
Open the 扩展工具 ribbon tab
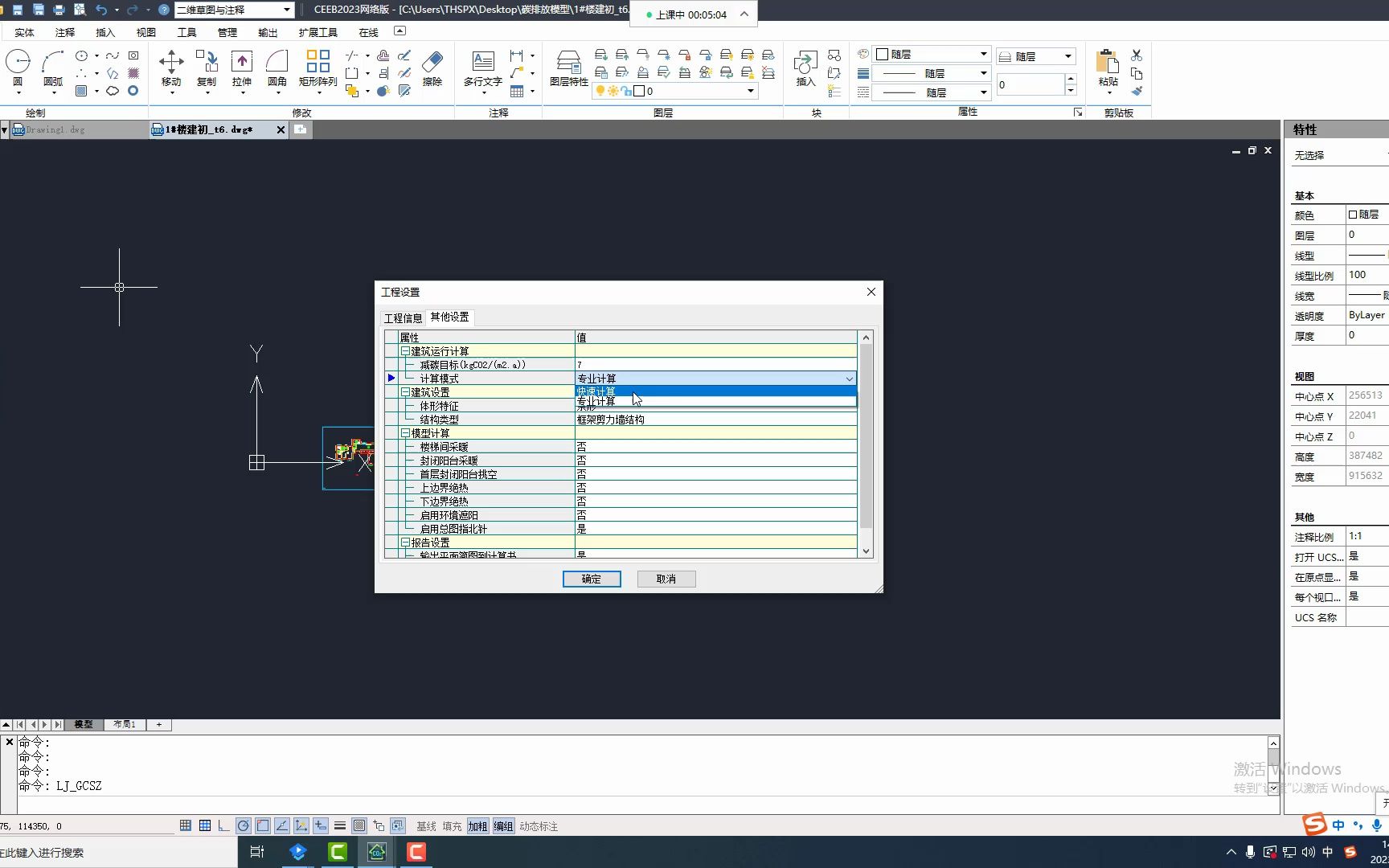[x=318, y=32]
